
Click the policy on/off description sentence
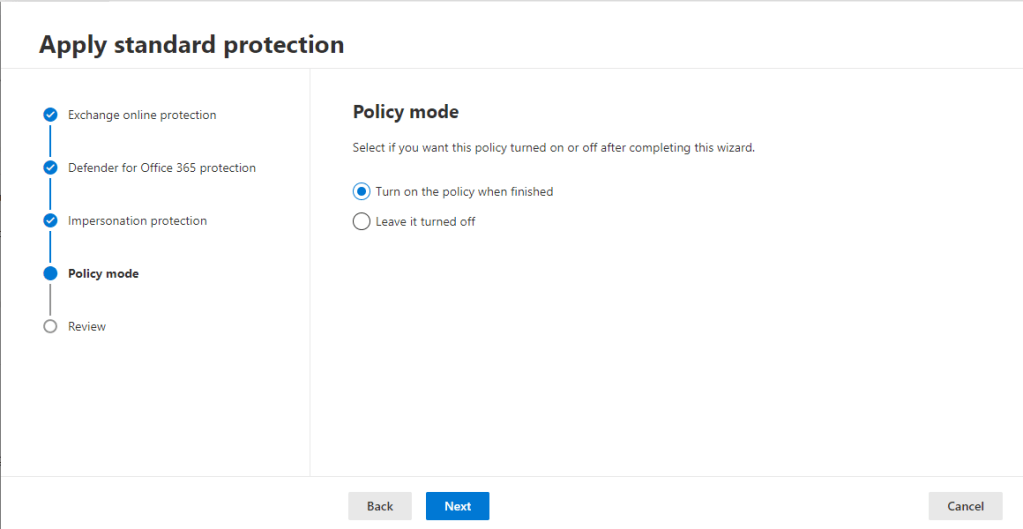click(553, 148)
